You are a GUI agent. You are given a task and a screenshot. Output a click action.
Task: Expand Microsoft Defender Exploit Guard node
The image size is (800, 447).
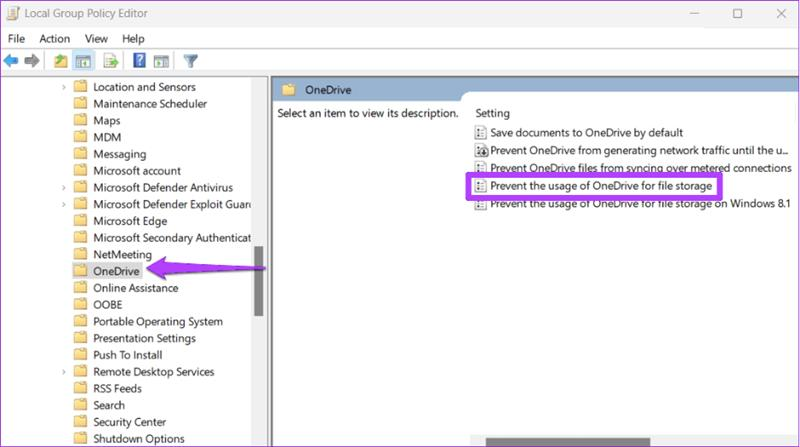point(64,205)
